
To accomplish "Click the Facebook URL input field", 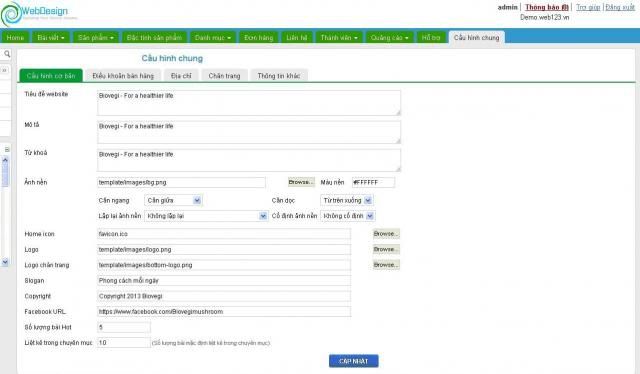I will click(x=224, y=312).
